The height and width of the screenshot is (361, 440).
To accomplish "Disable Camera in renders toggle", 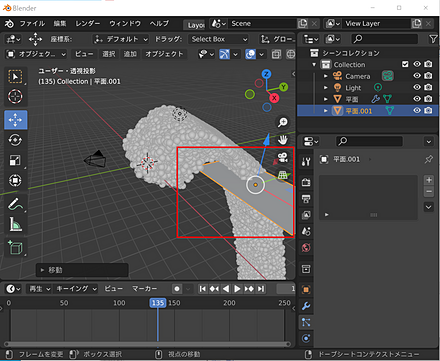I will coord(428,76).
